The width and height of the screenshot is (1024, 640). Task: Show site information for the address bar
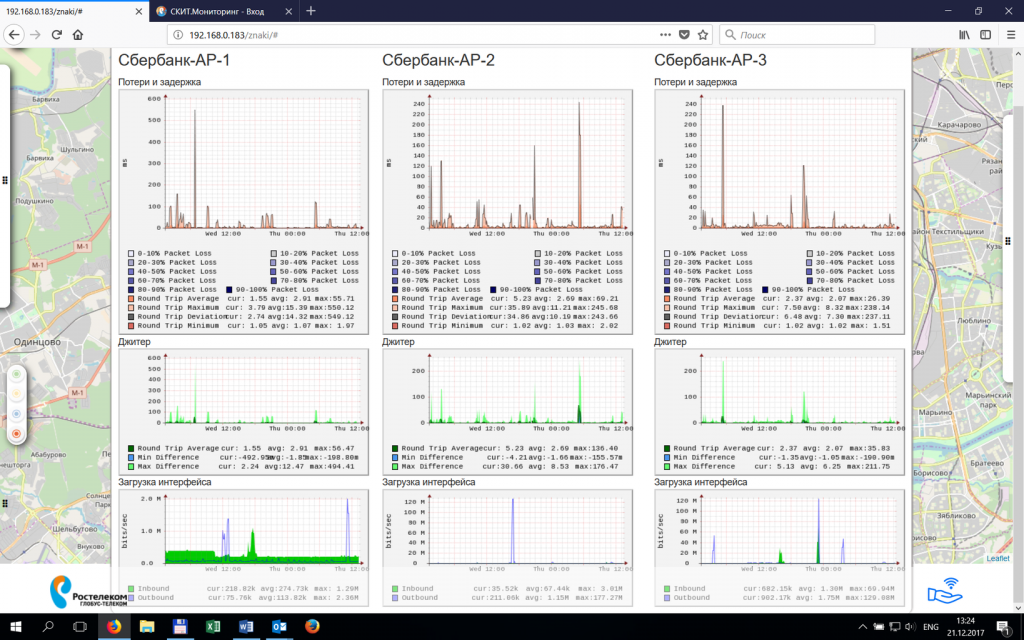pos(178,35)
